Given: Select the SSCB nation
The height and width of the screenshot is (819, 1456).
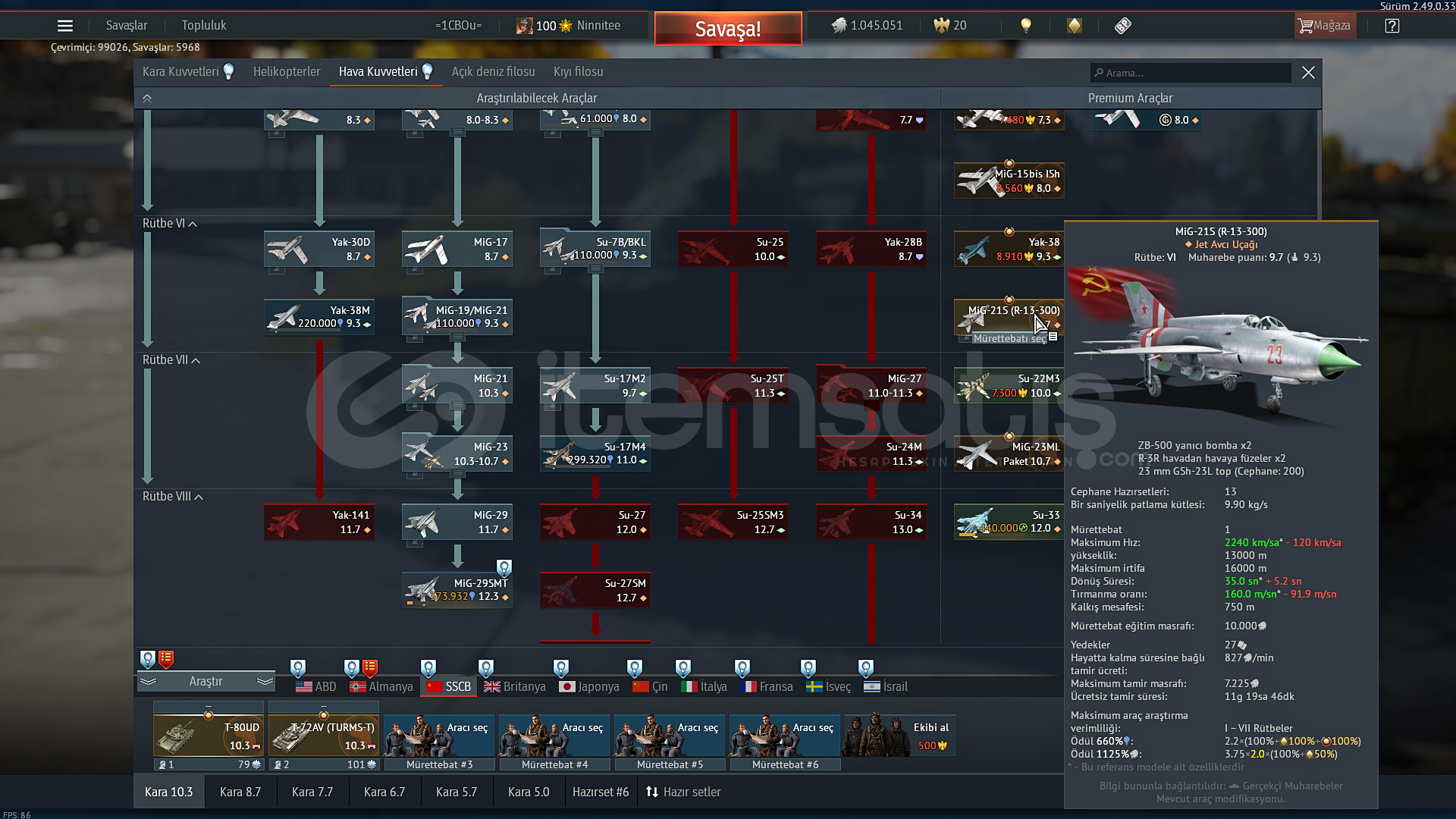Looking at the screenshot, I should pyautogui.click(x=448, y=687).
